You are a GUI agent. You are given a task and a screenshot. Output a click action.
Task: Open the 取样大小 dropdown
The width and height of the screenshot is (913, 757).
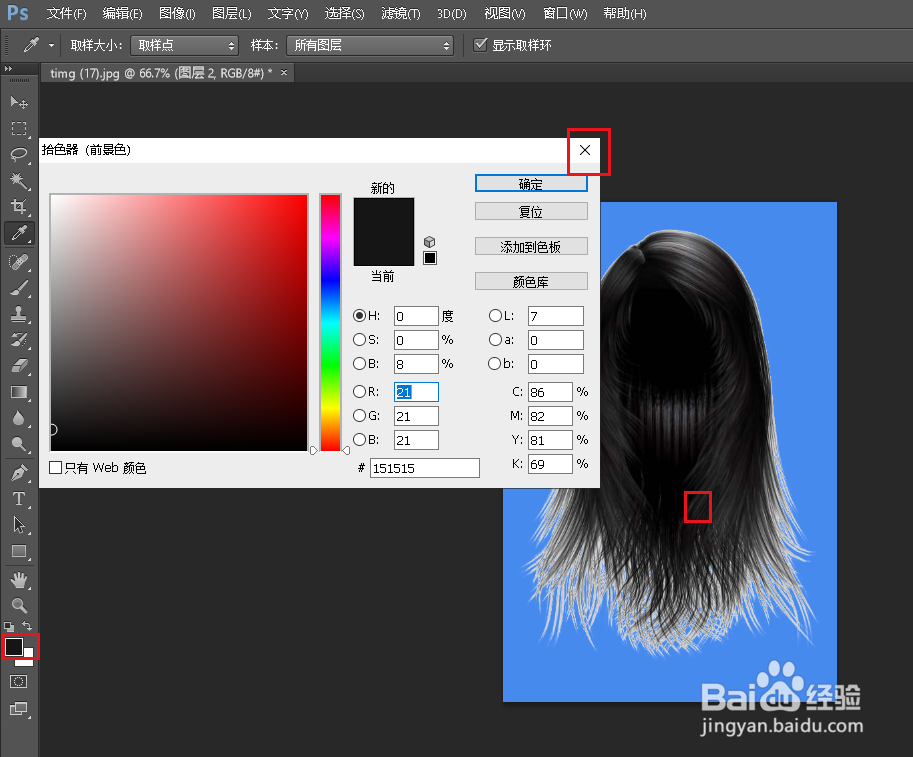[x=185, y=45]
